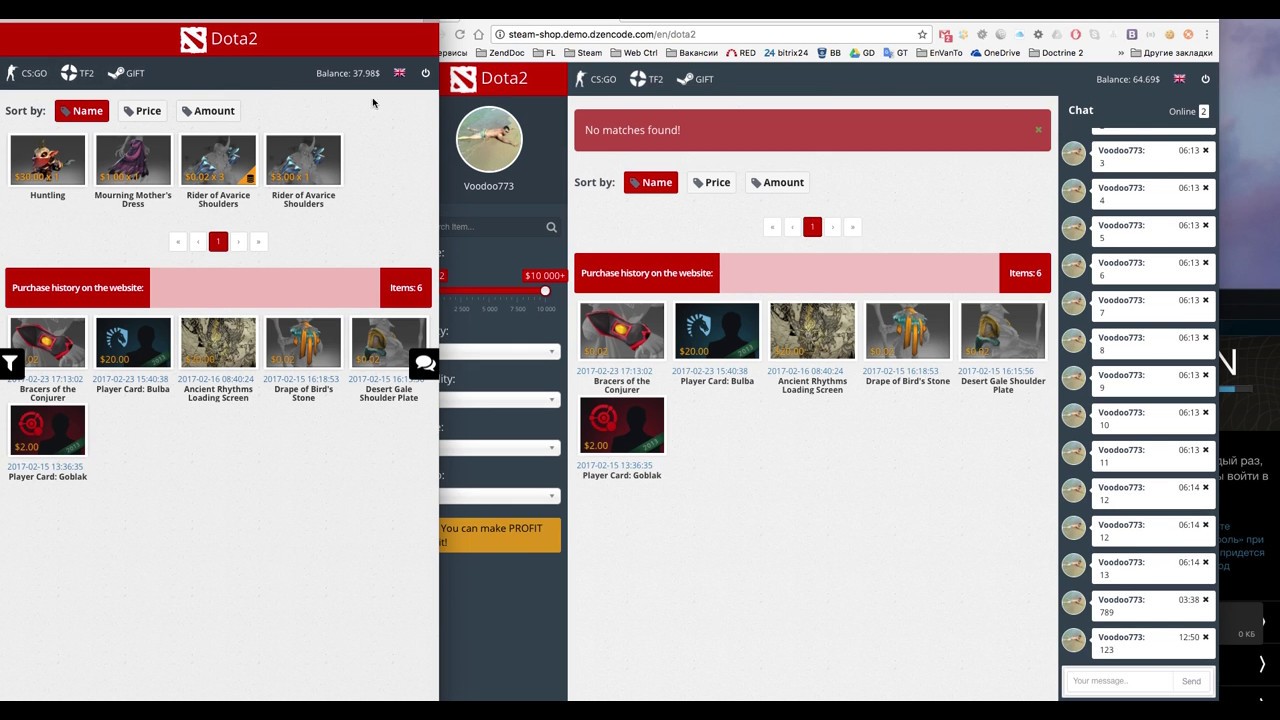This screenshot has width=1280, height=720.
Task: Open TF2 shop in browser window
Action: click(647, 79)
